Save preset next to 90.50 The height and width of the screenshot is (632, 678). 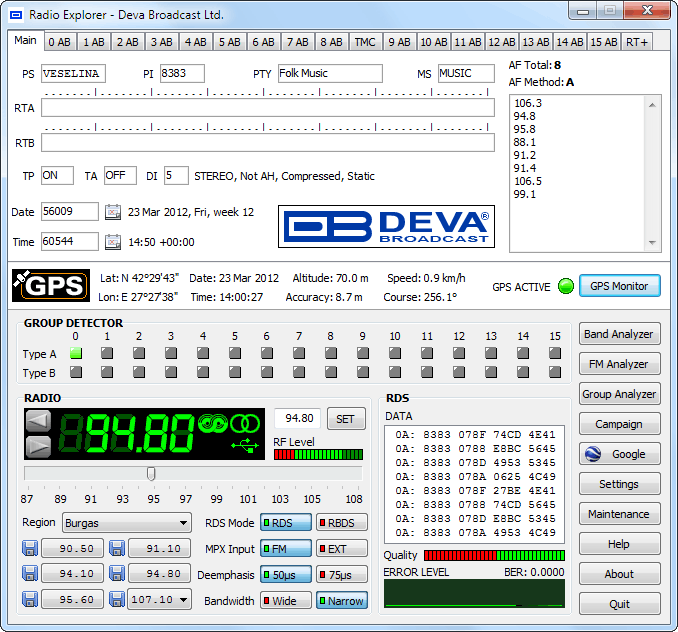point(30,549)
